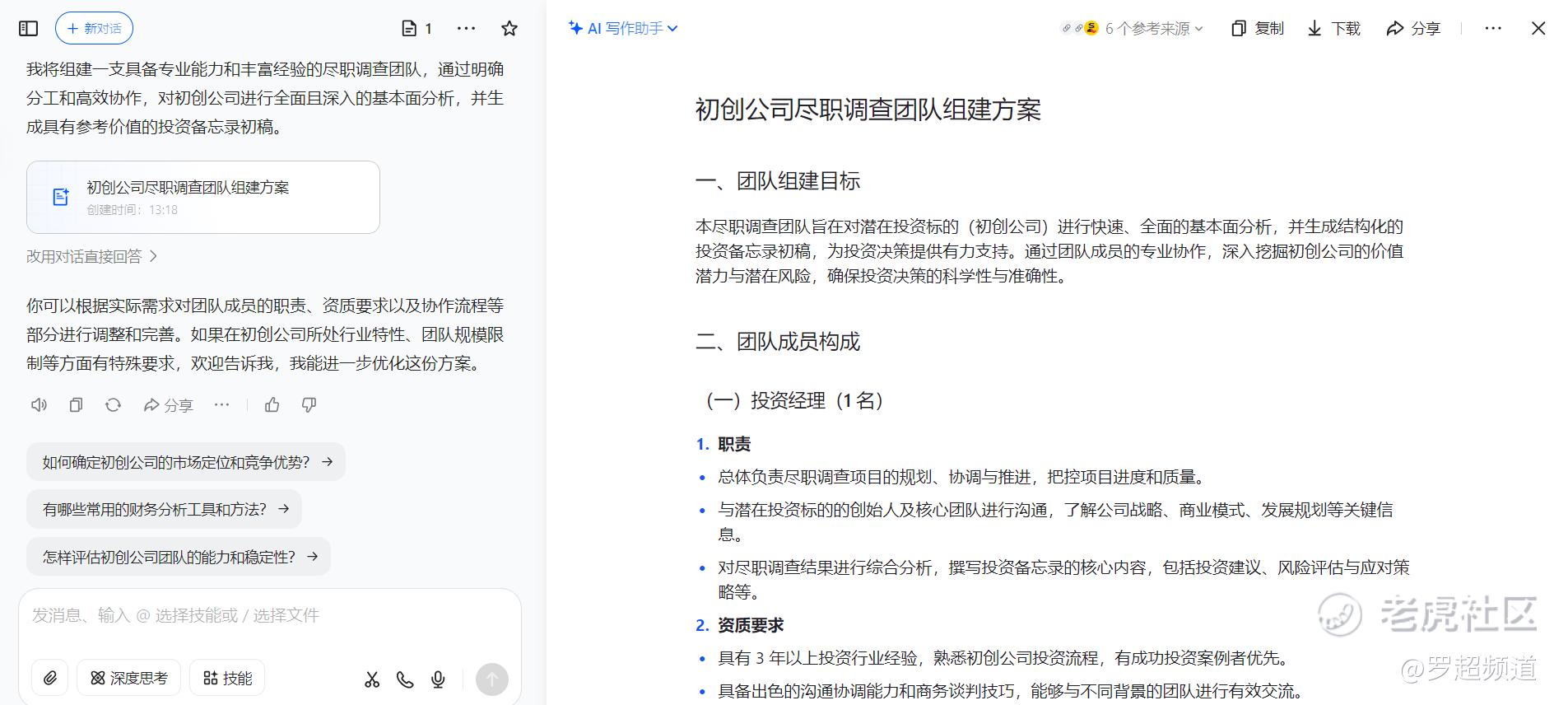The image size is (1568, 705).
Task: Give the reply a thumbs down
Action: 309,404
